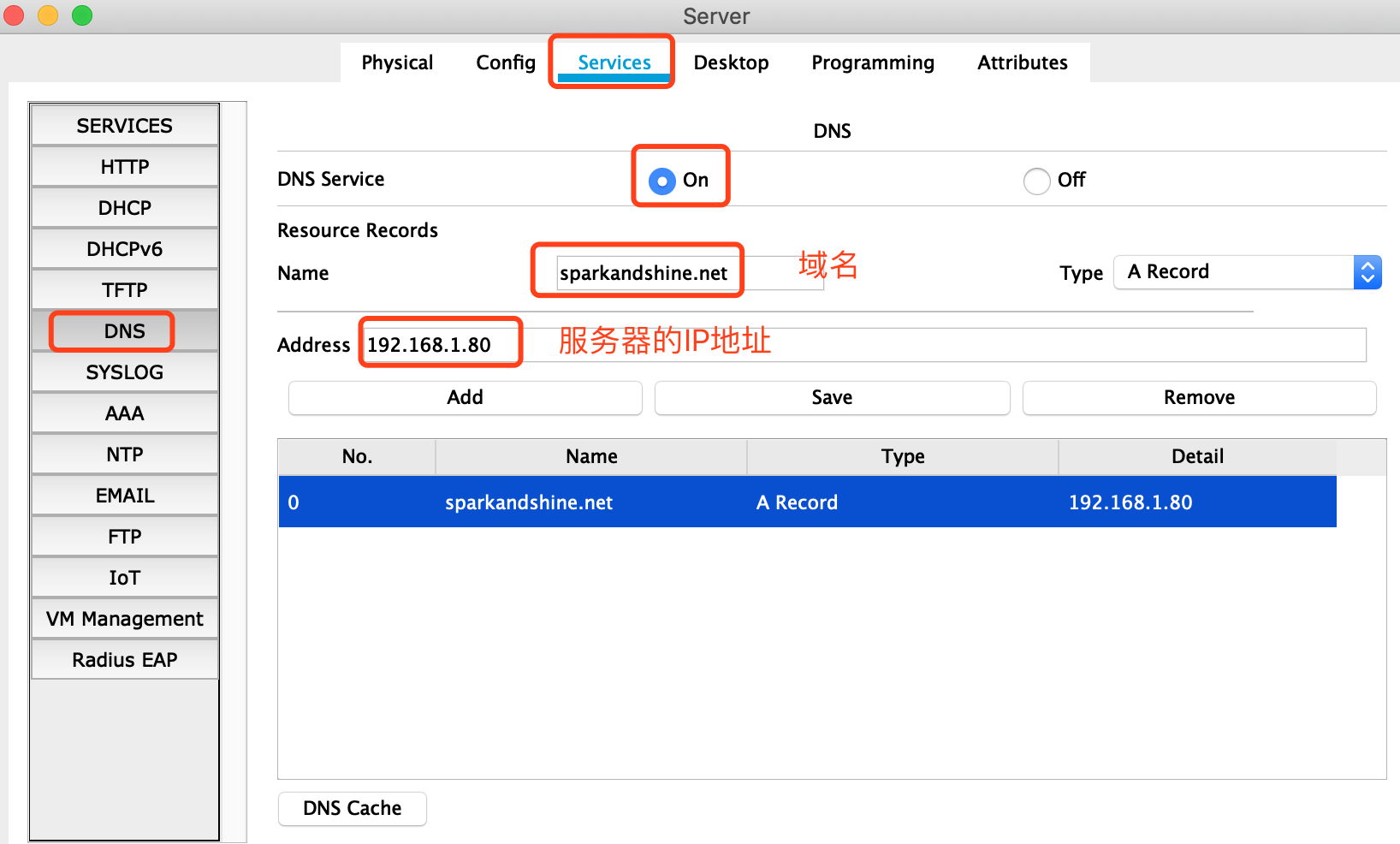
Task: Select the IoT service entry
Action: click(x=124, y=577)
